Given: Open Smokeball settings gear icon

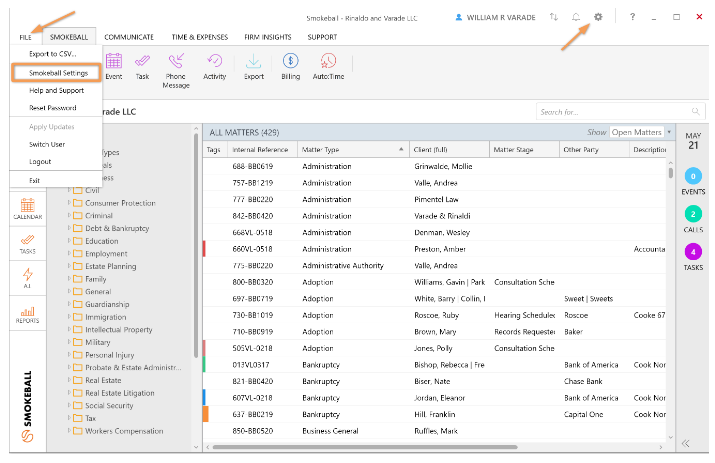Looking at the screenshot, I should (x=598, y=17).
